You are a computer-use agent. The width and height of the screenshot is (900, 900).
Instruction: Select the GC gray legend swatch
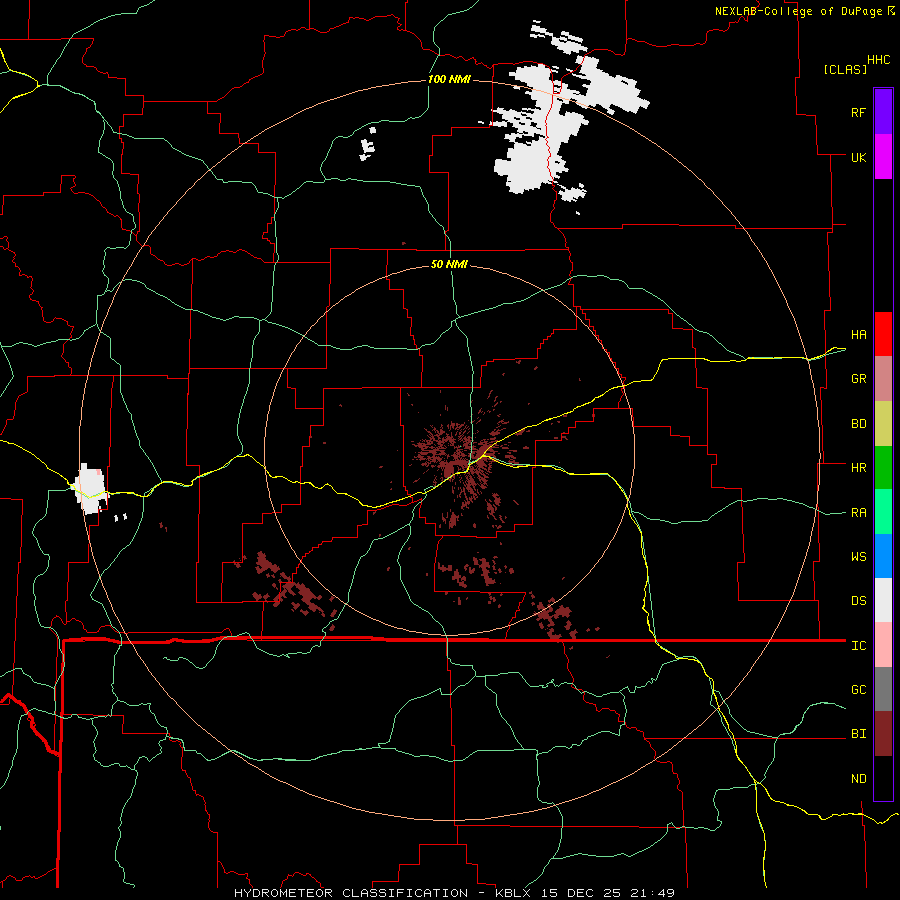click(x=883, y=689)
